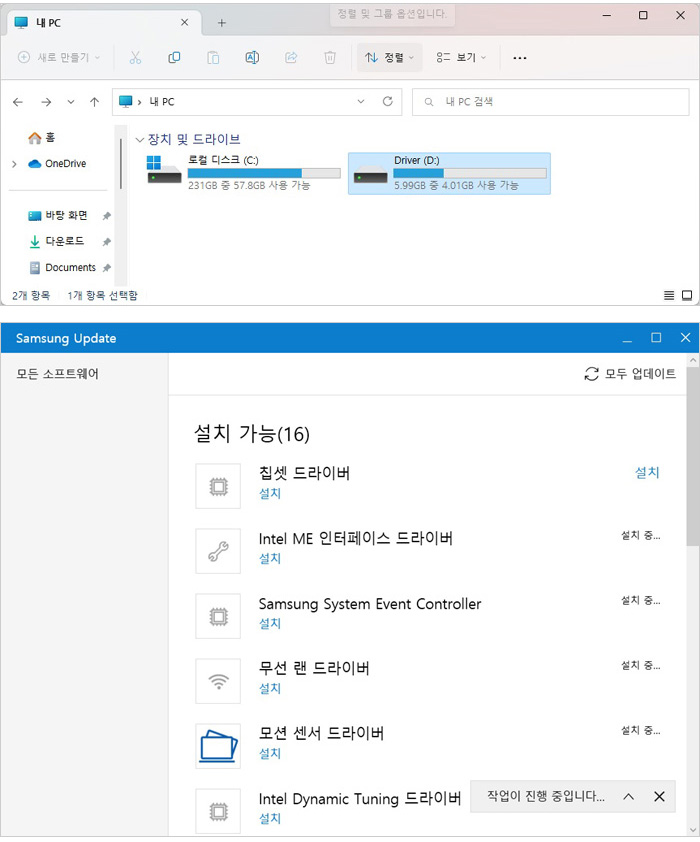Expand the OneDrive tree node
Screen dimensions: 700x842
point(14,164)
